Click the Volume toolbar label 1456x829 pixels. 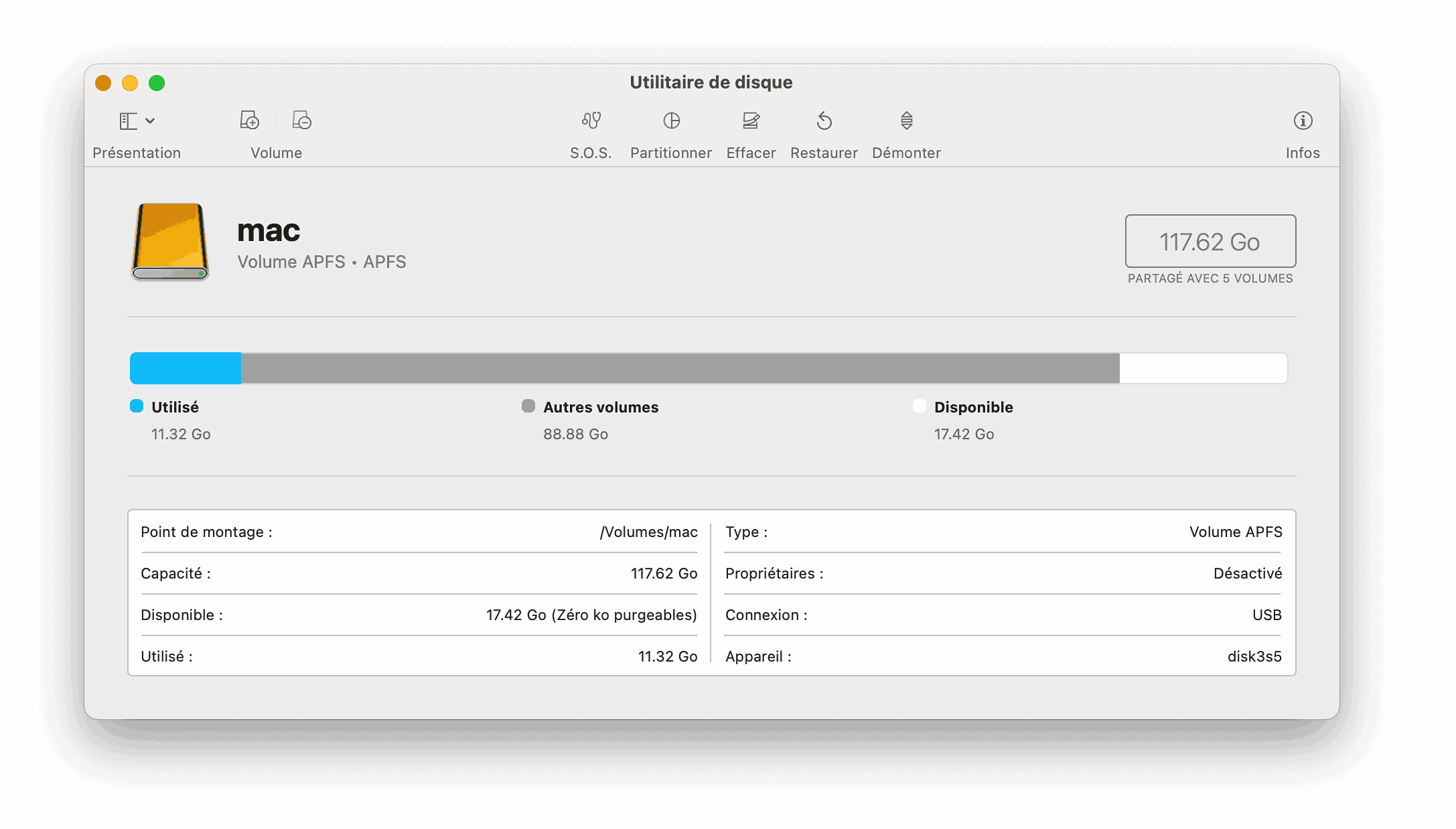(277, 153)
